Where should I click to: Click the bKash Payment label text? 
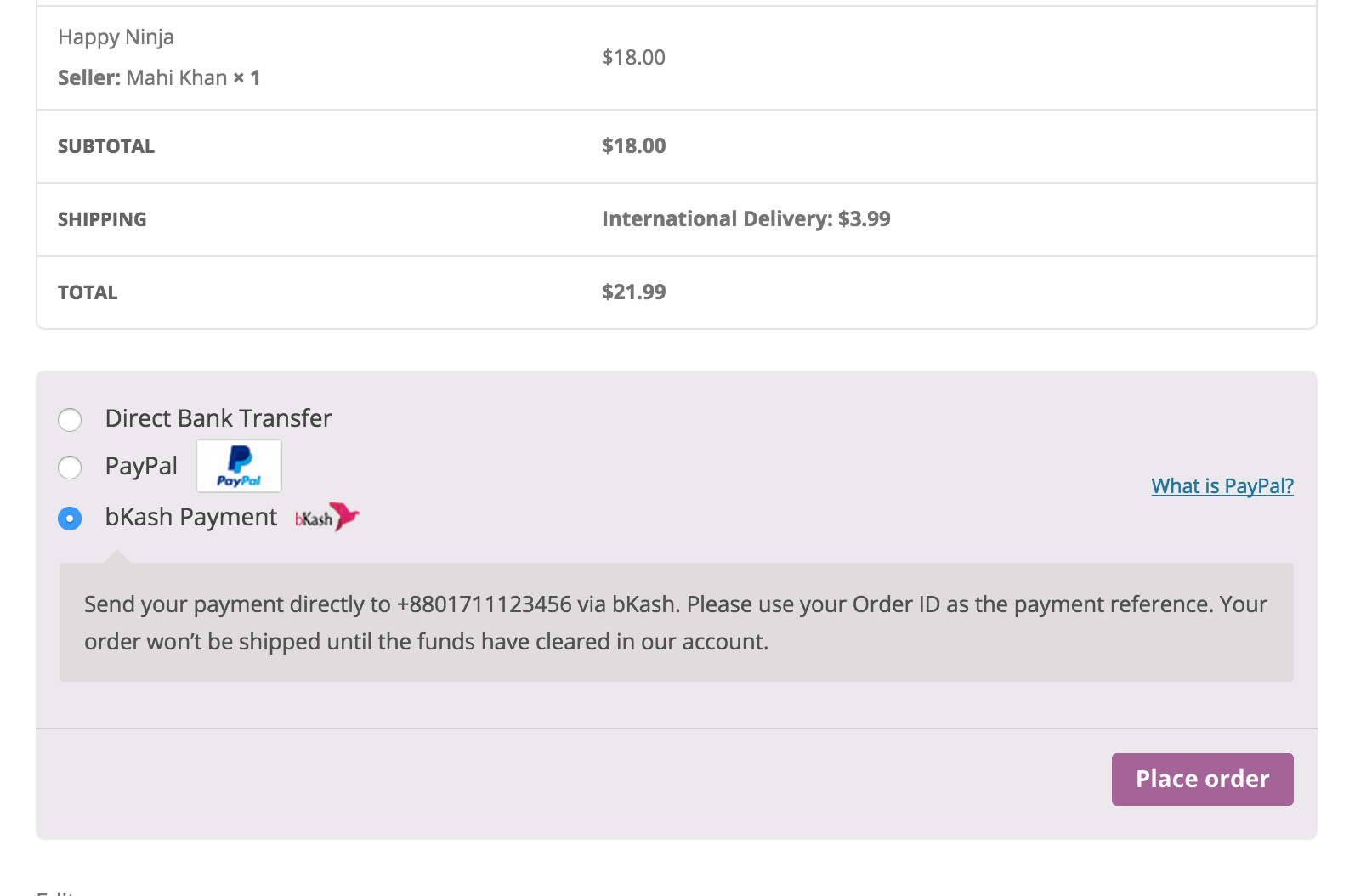pyautogui.click(x=190, y=517)
